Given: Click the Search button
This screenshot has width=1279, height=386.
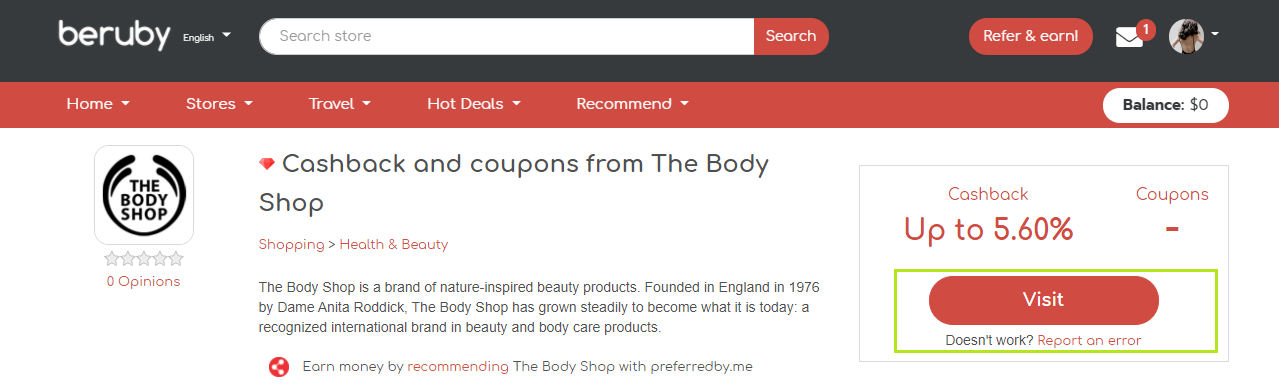Looking at the screenshot, I should pos(791,36).
